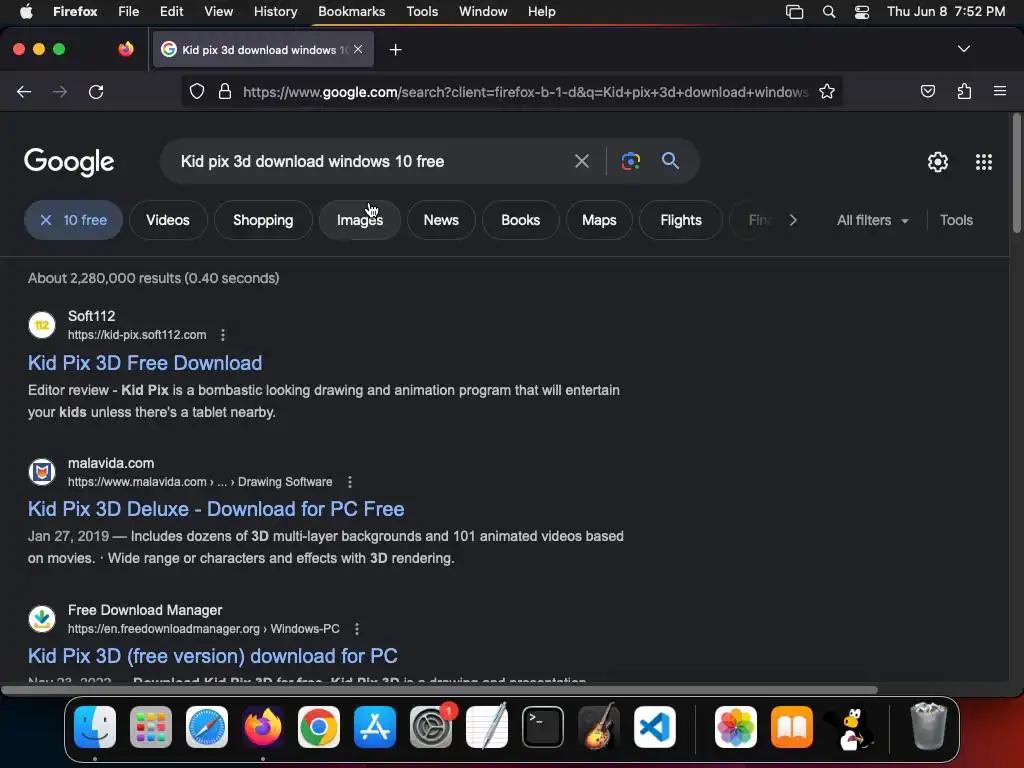
Task: Open Terminal from the Dock
Action: click(543, 727)
